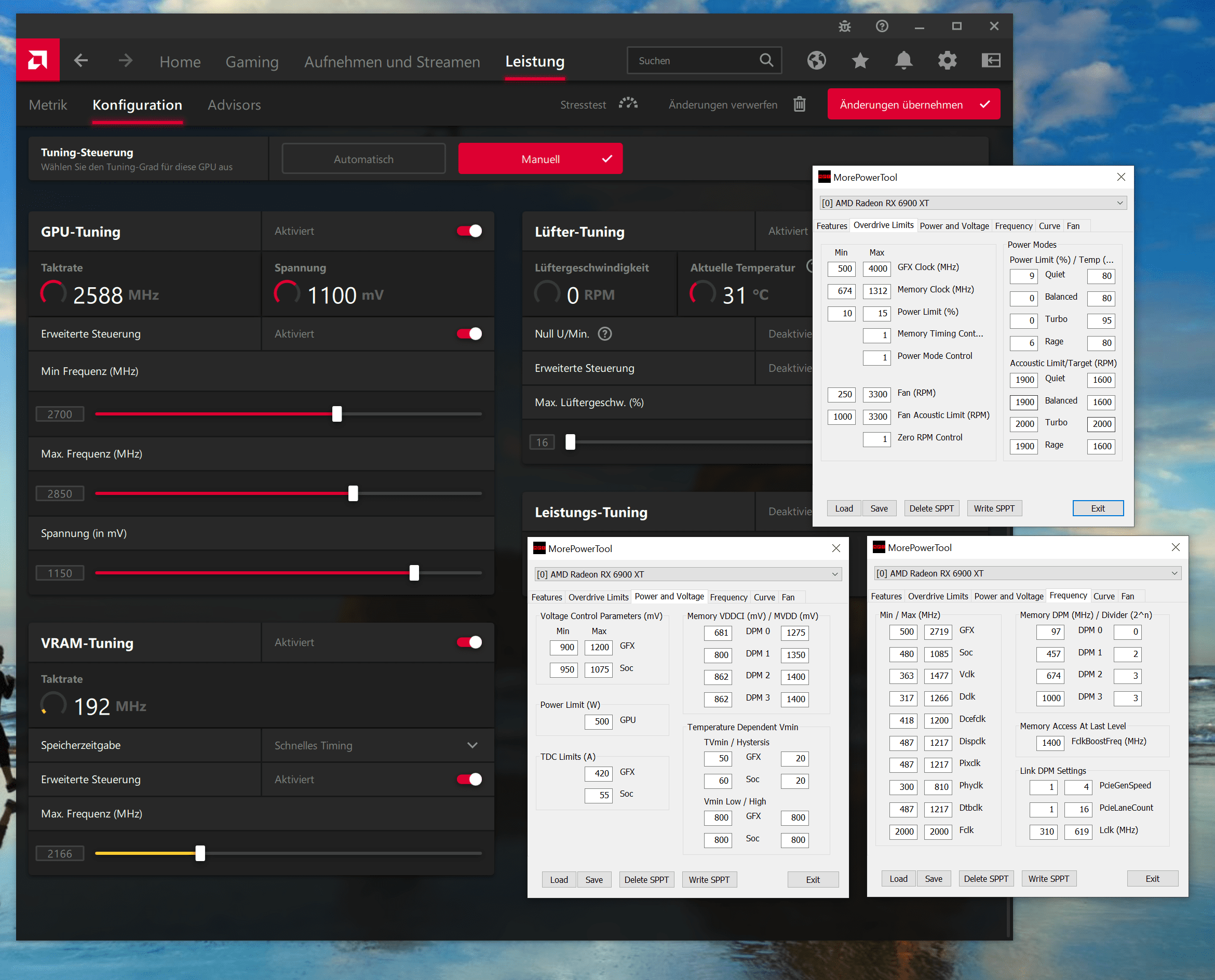1215x980 pixels.
Task: Click the Null U/Min. help icon
Action: tap(604, 333)
